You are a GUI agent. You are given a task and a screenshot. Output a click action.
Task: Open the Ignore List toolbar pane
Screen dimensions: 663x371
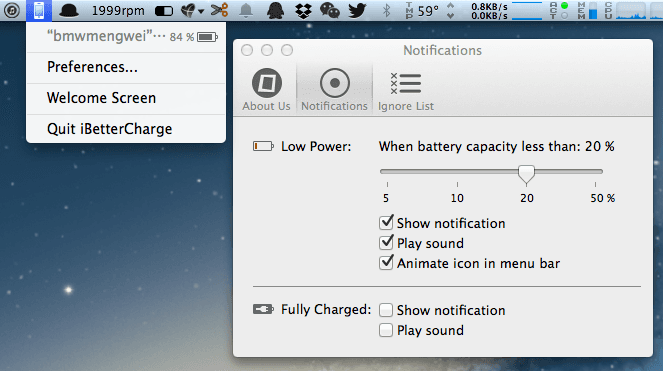[406, 90]
